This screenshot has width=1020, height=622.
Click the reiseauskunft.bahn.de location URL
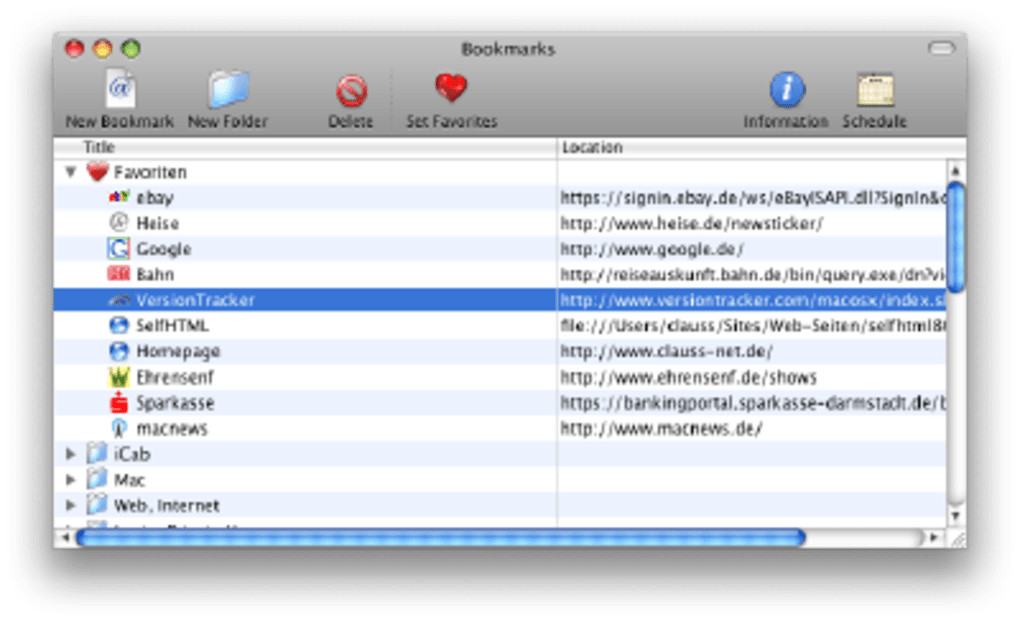(x=753, y=275)
